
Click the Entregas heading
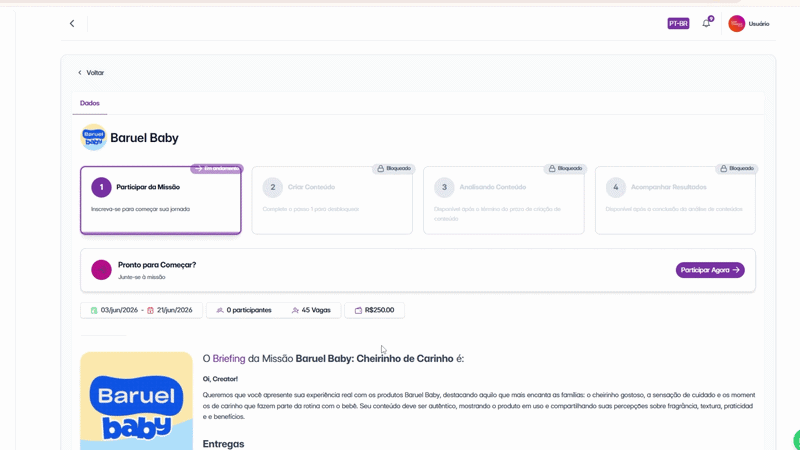pos(223,444)
